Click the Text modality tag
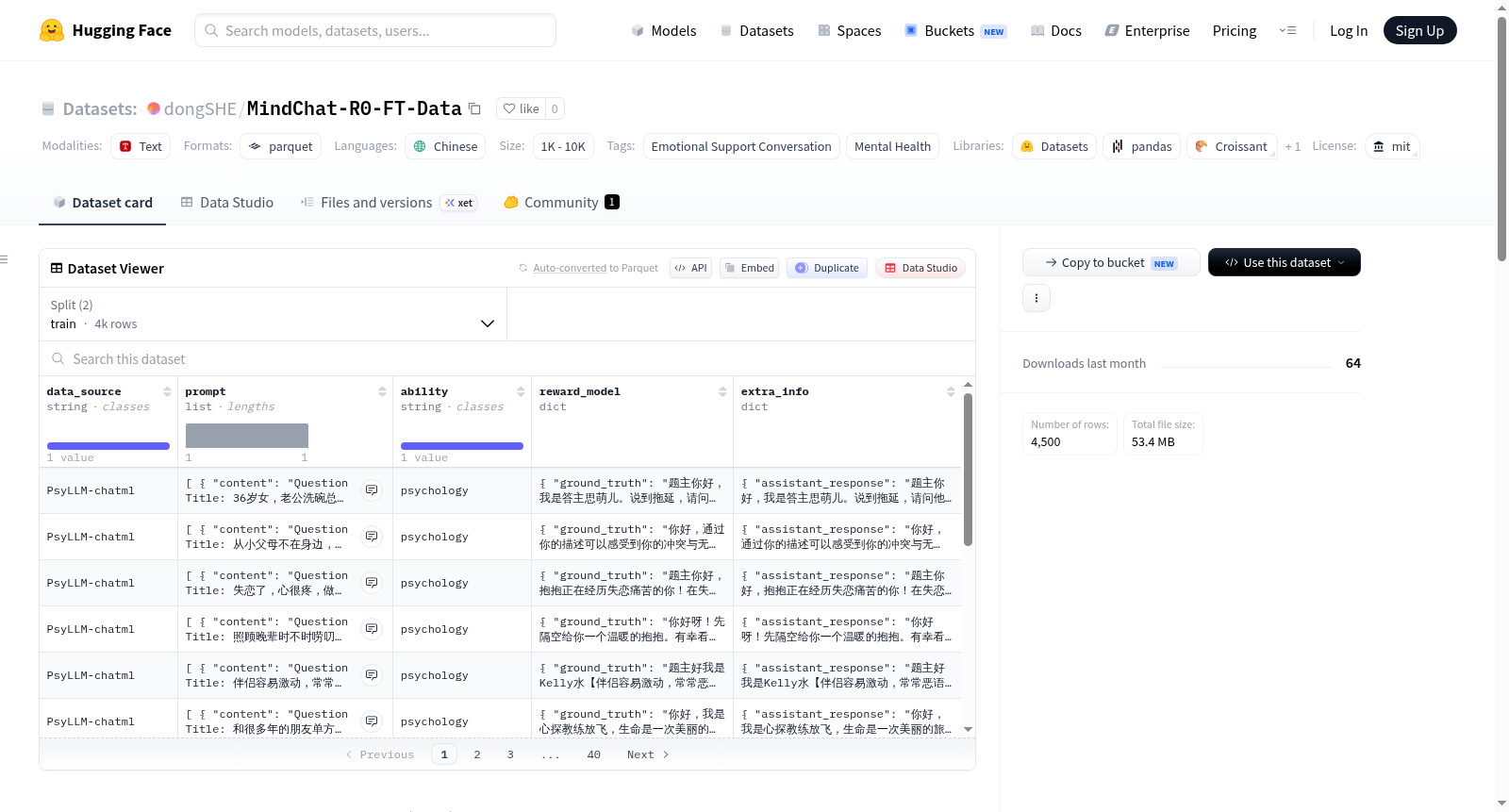This screenshot has width=1509, height=812. click(x=141, y=146)
